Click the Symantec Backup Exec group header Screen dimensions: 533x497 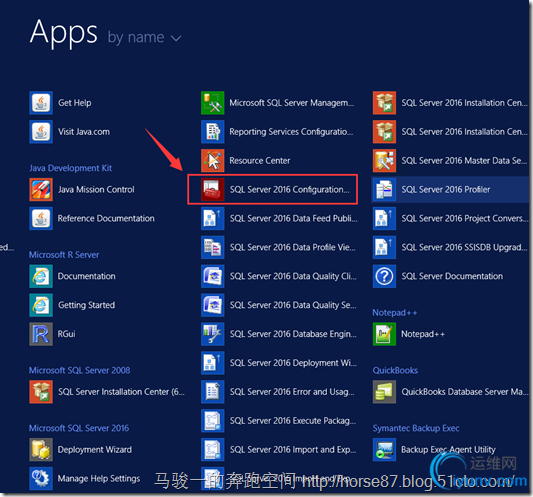point(416,428)
